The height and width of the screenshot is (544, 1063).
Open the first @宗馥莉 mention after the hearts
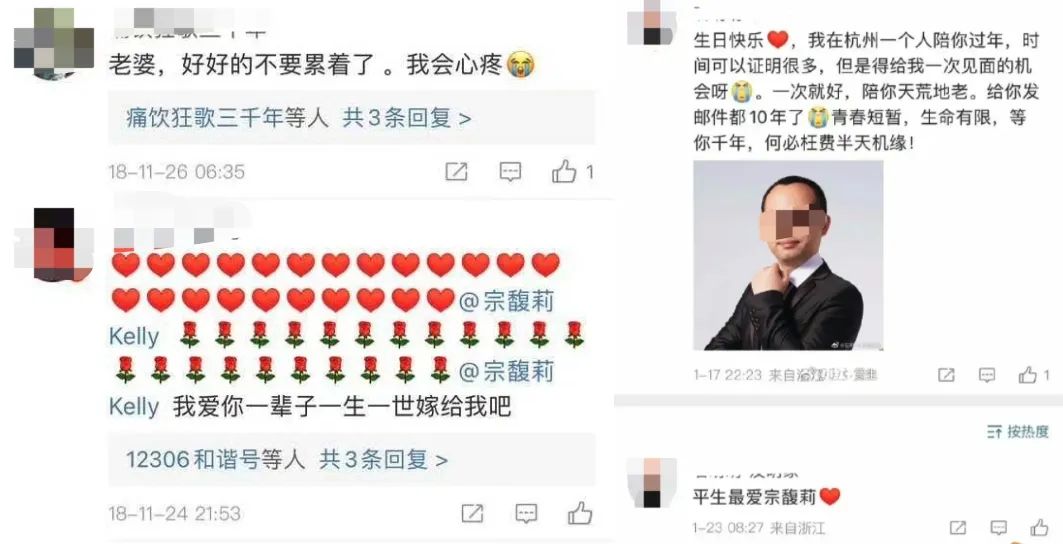(x=506, y=300)
